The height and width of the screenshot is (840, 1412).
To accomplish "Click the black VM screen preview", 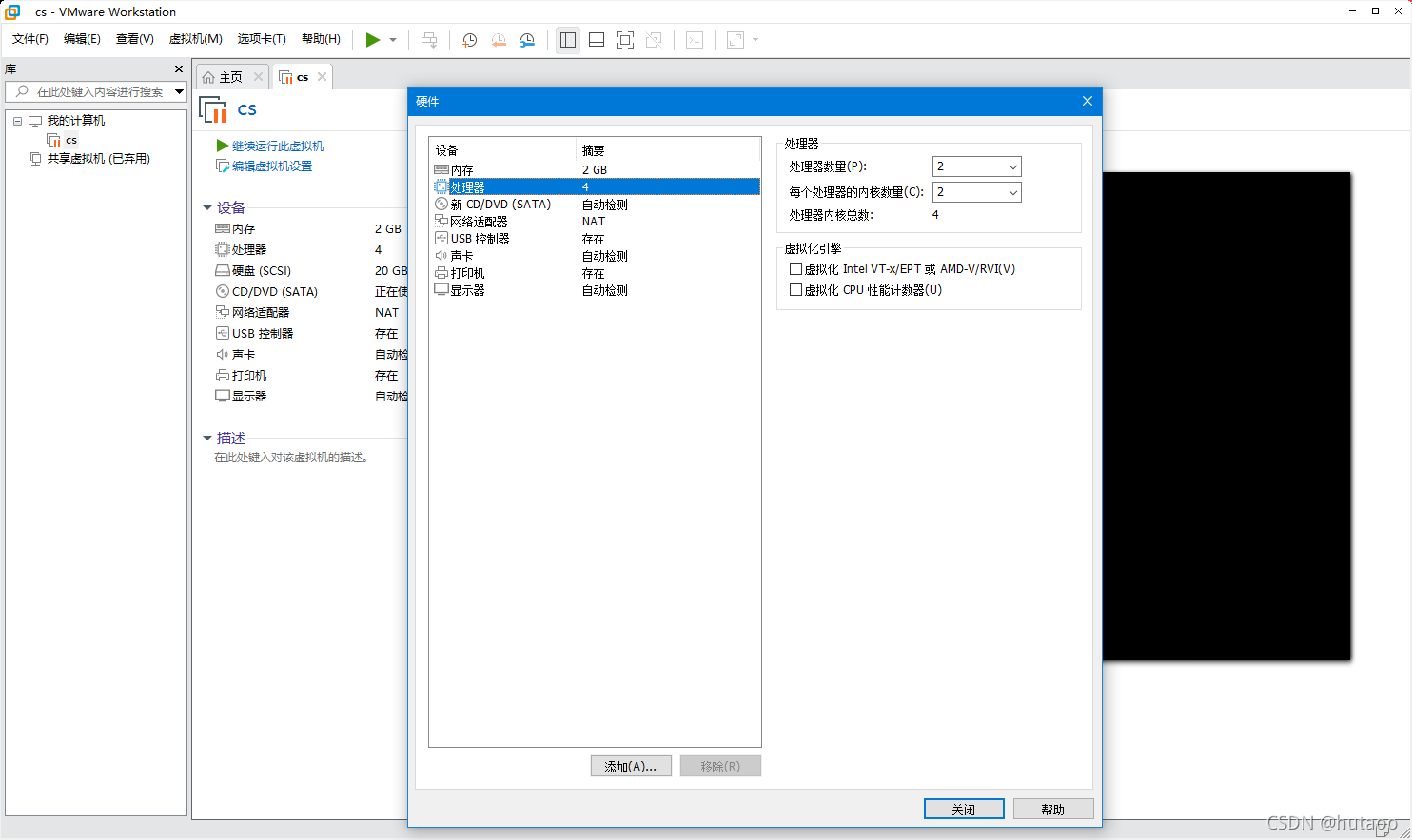I will [1226, 416].
